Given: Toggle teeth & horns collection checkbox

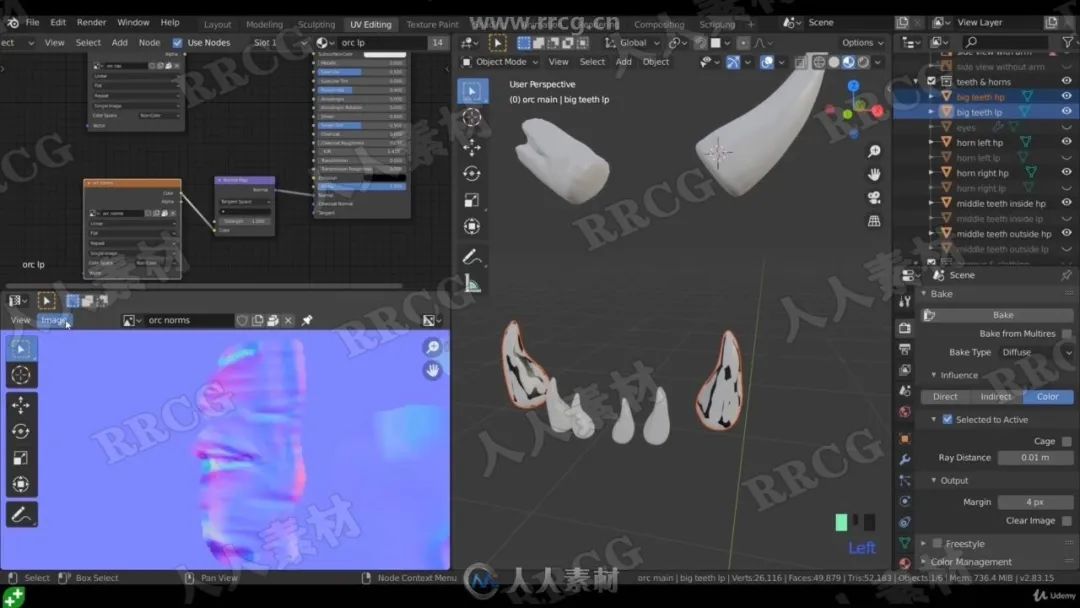Looking at the screenshot, I should 931,81.
